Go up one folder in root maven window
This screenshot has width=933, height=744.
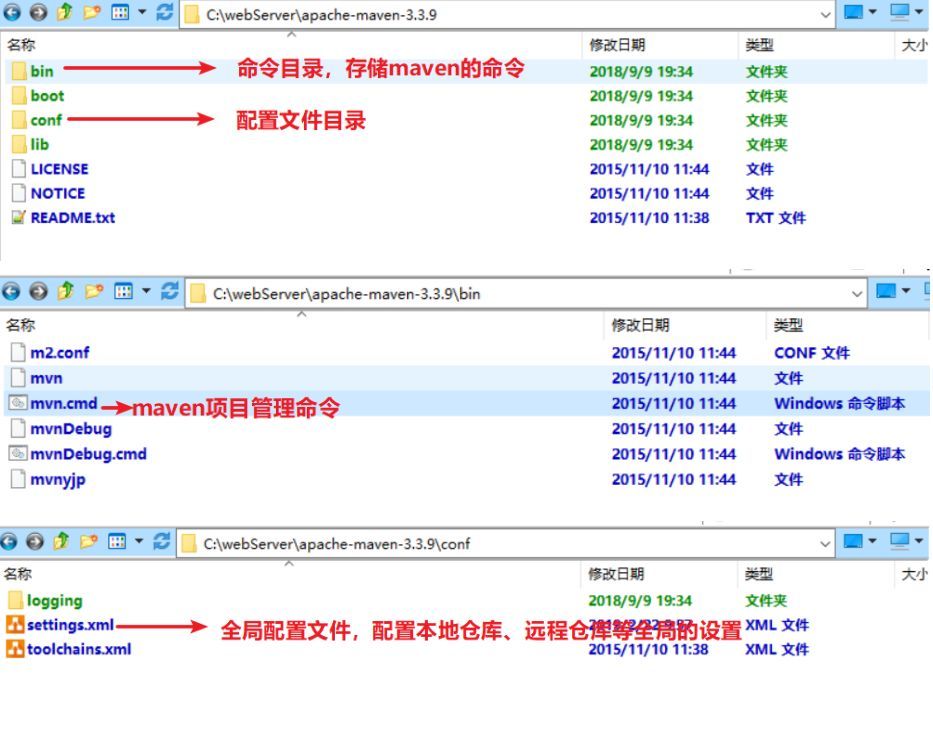pos(64,12)
